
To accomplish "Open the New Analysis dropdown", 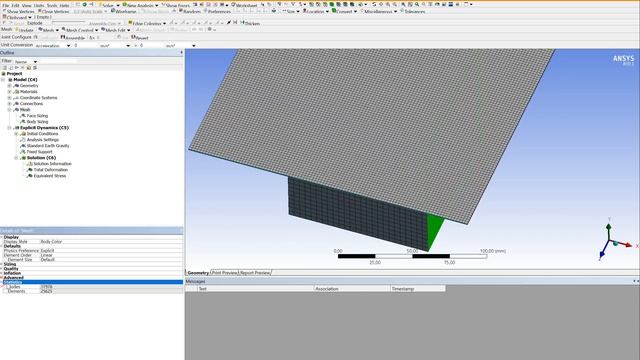I will click(x=140, y=5).
